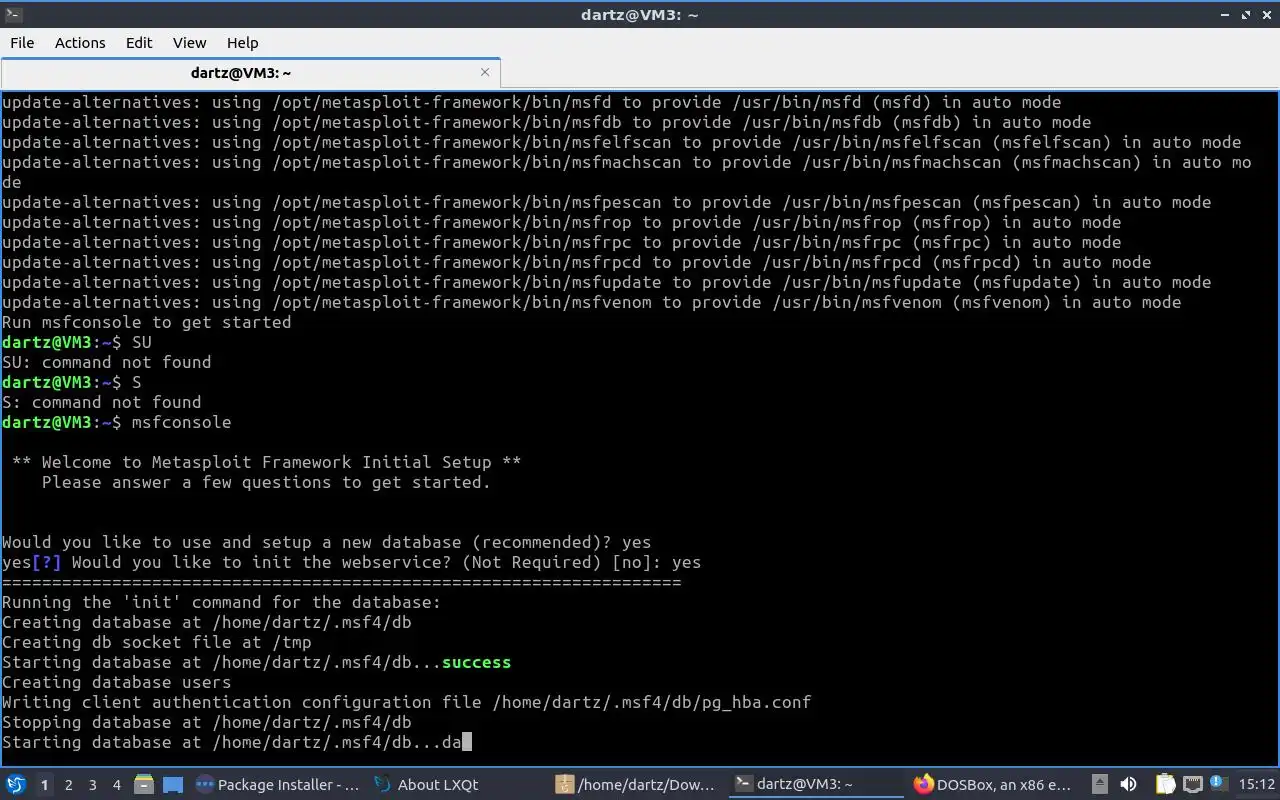
Task: Open the LXQt application menu
Action: pyautogui.click(x=15, y=785)
